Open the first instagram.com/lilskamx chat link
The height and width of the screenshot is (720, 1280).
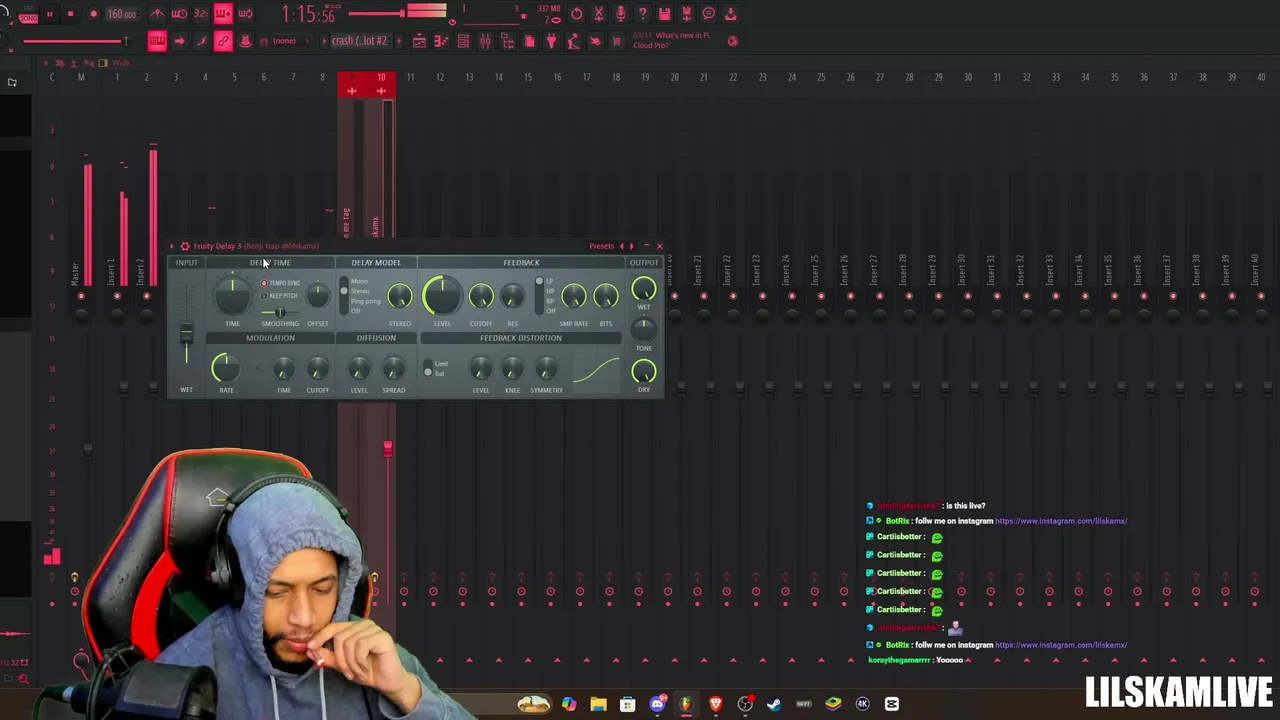click(1061, 521)
